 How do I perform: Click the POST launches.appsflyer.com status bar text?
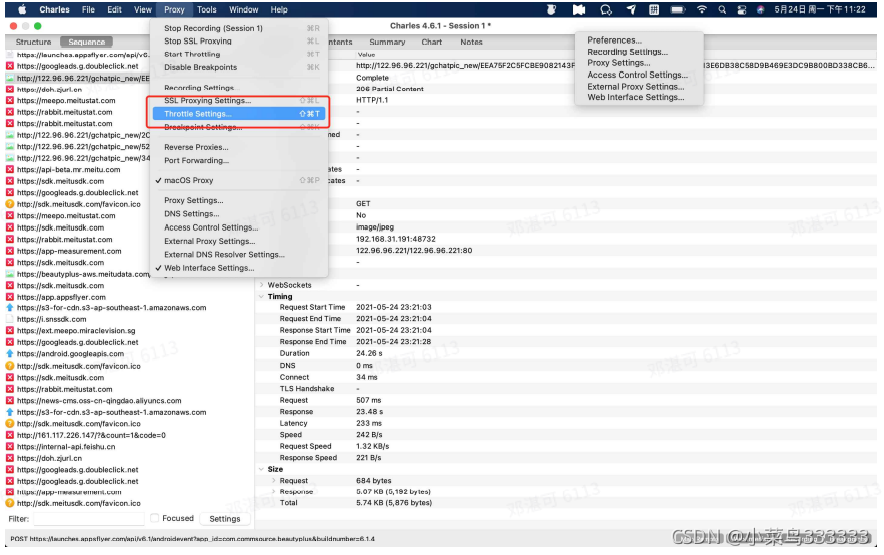[192, 539]
